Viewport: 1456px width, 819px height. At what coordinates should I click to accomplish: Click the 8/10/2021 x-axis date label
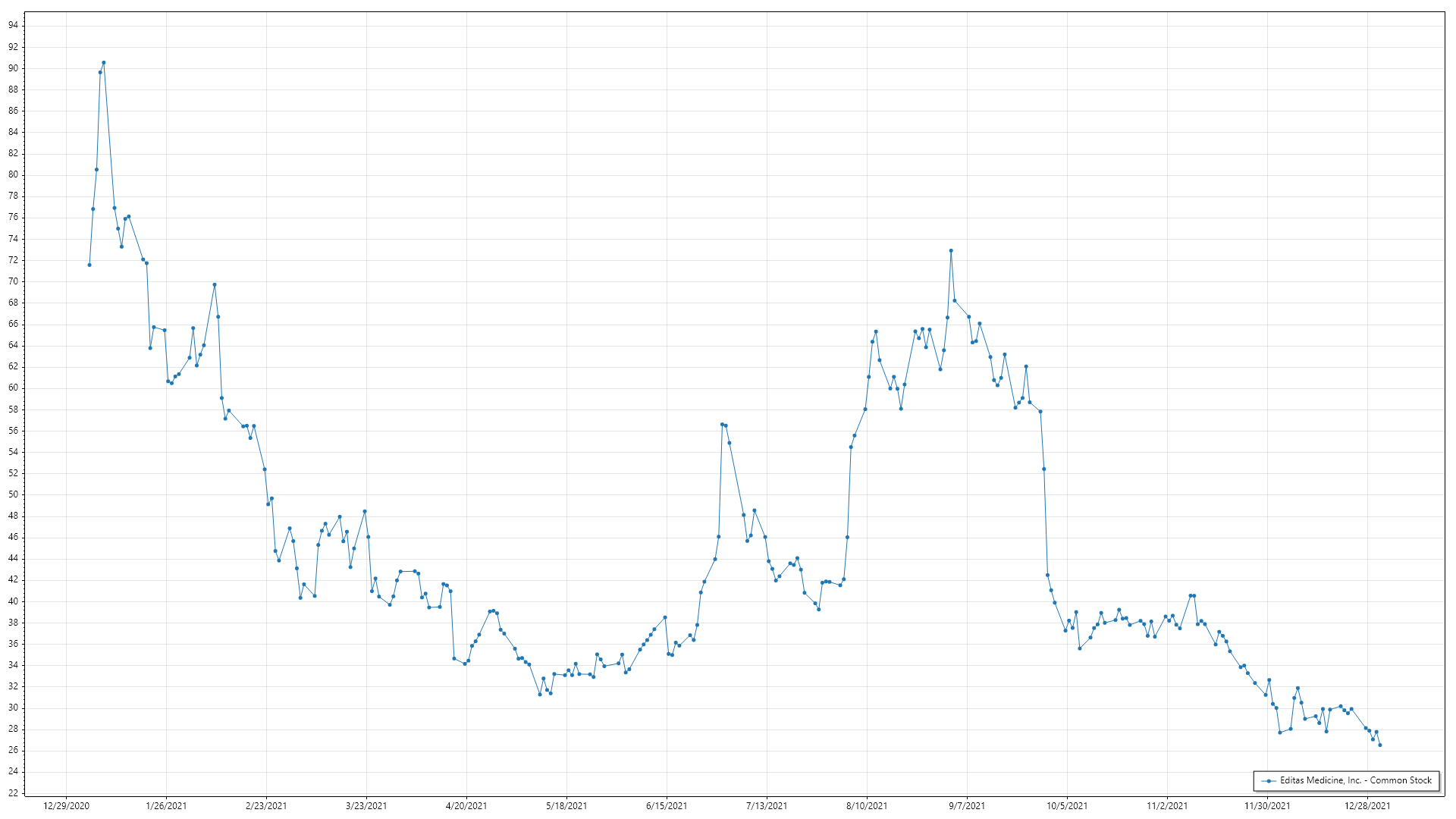867,806
